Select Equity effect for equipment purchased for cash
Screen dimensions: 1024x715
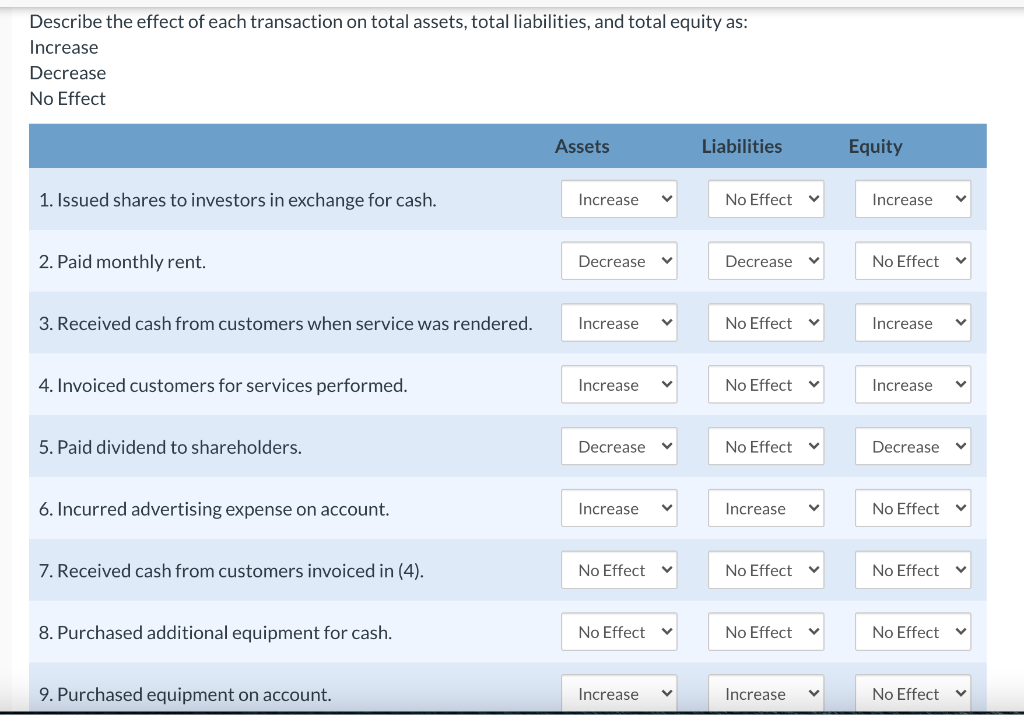[913, 631]
